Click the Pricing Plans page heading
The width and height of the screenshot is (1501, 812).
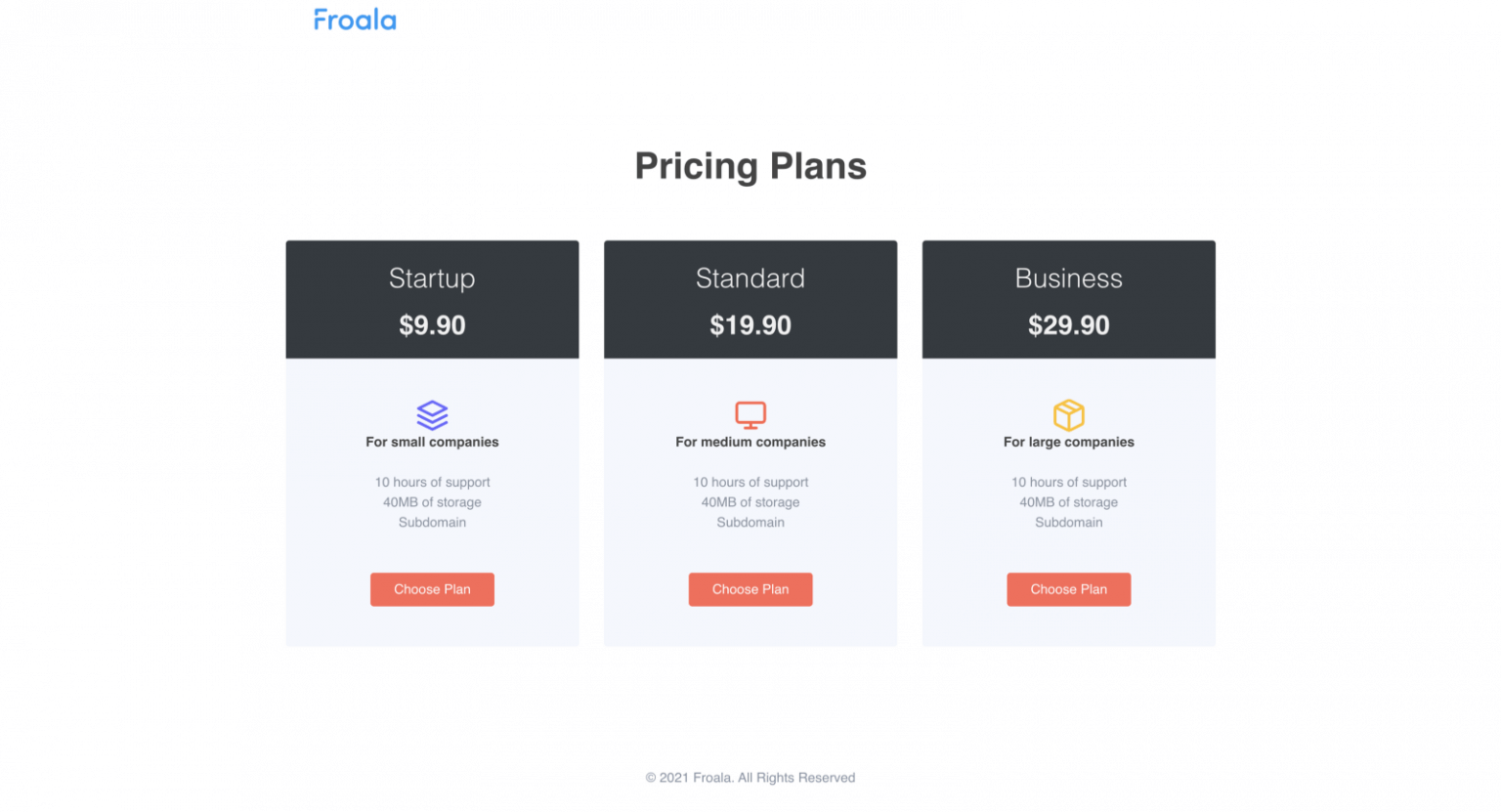click(750, 165)
